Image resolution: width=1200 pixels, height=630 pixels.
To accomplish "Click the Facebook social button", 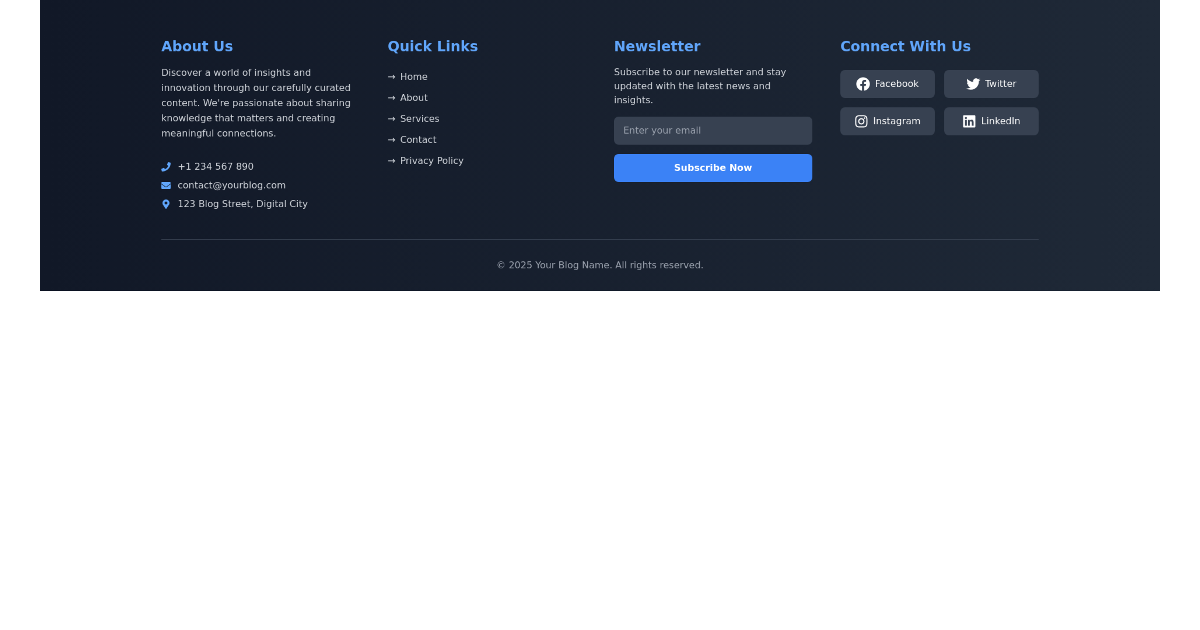I will click(887, 84).
